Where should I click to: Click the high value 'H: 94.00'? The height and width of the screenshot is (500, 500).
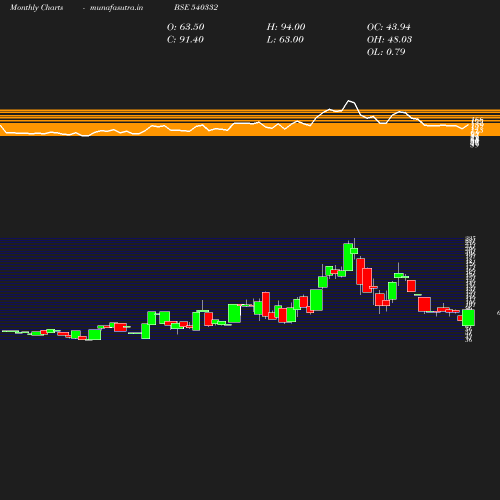coord(286,27)
